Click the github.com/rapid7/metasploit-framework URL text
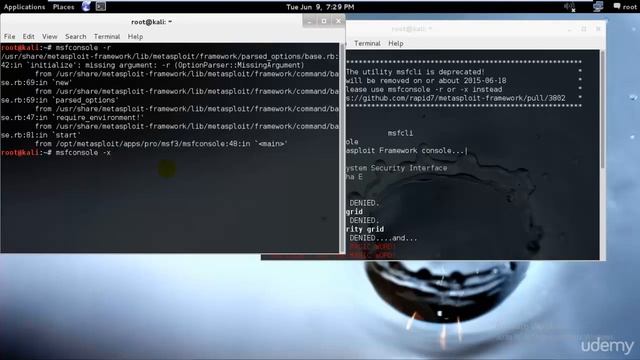Viewport: 640px width, 360px height. pos(456,98)
